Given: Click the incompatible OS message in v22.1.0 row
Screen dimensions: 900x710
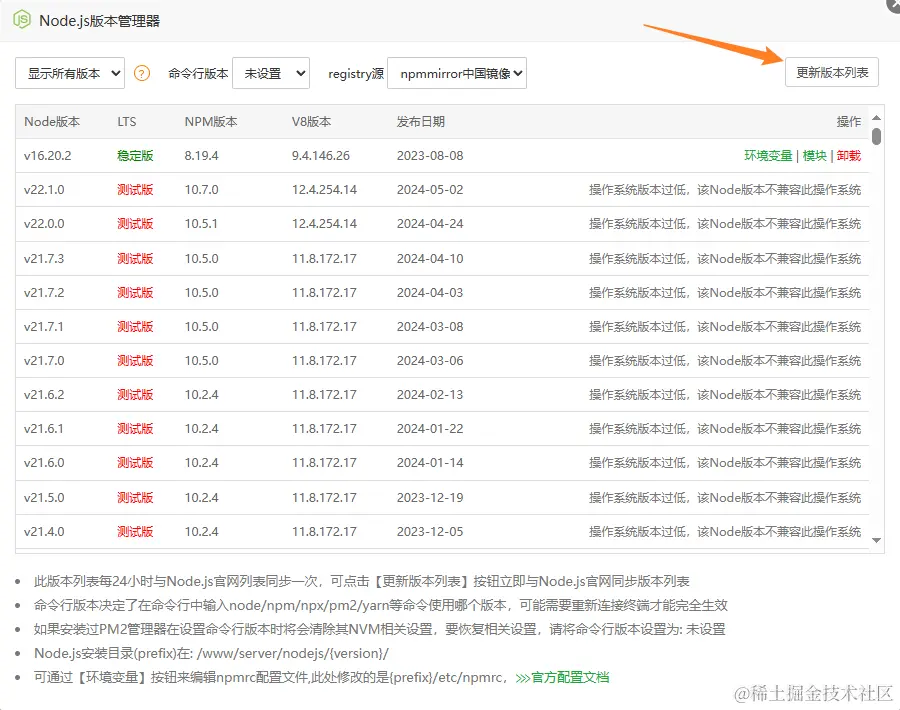Looking at the screenshot, I should pos(725,189).
